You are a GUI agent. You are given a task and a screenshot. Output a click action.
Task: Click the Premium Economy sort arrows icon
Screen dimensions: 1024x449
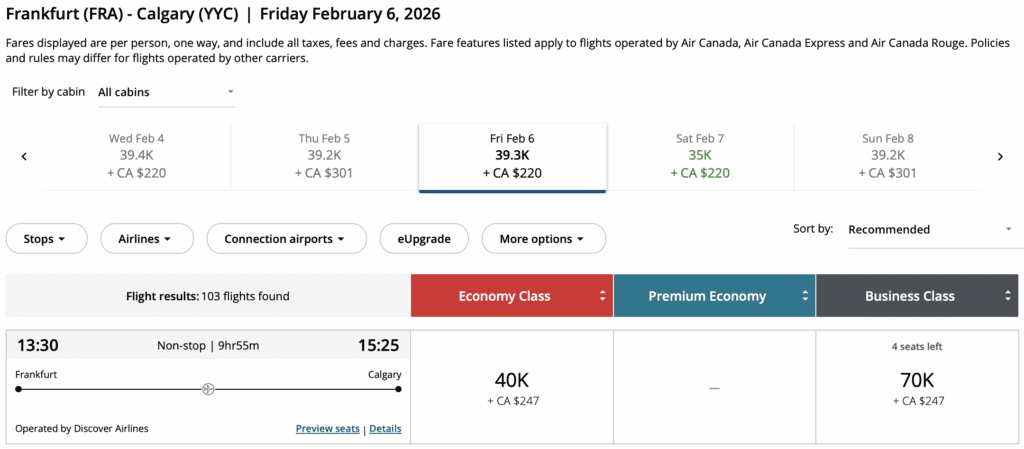coord(805,296)
